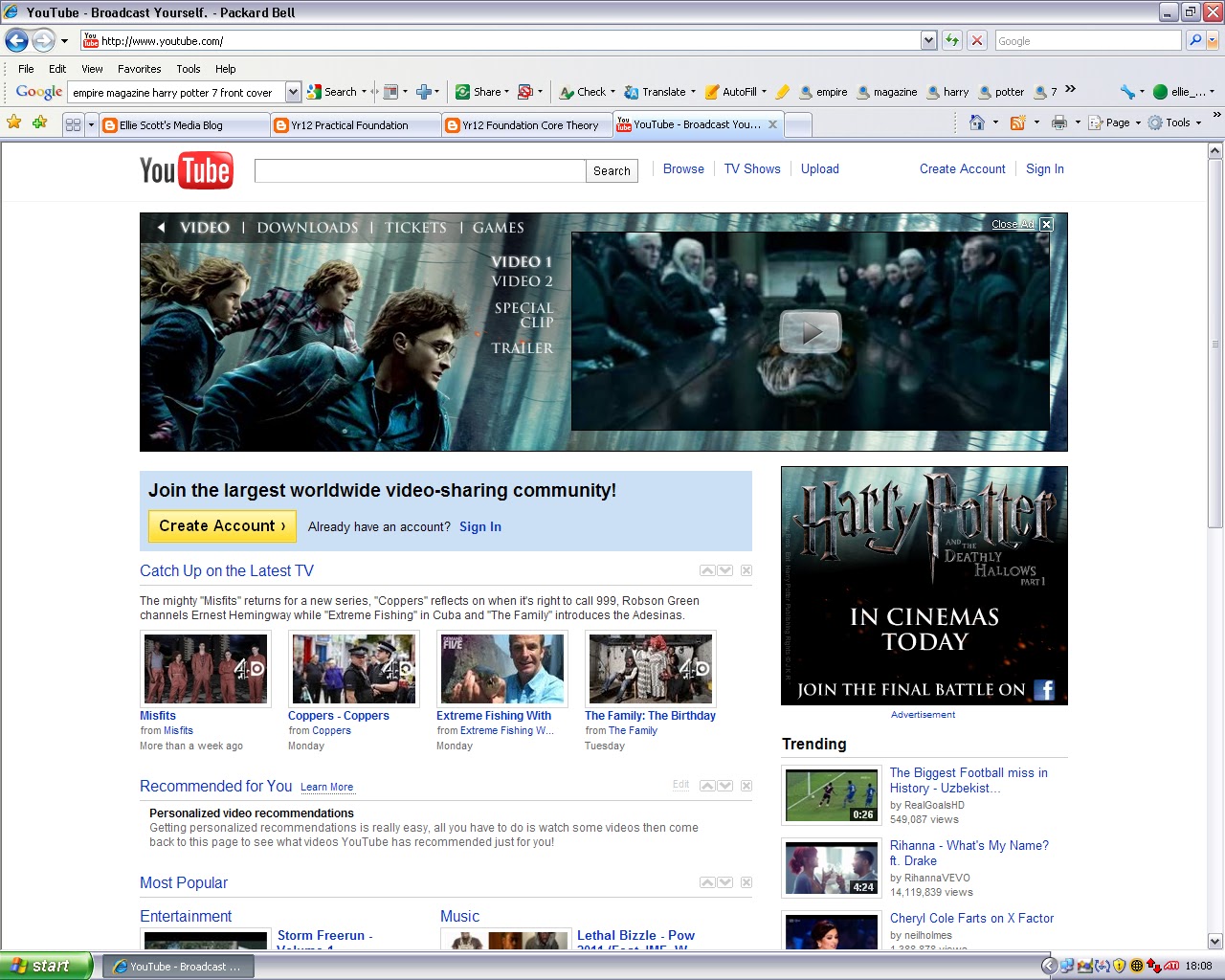Screen dimensions: 1225x980
Task: Open the Rihanna What's My Name thumbnail
Action: 833,868
